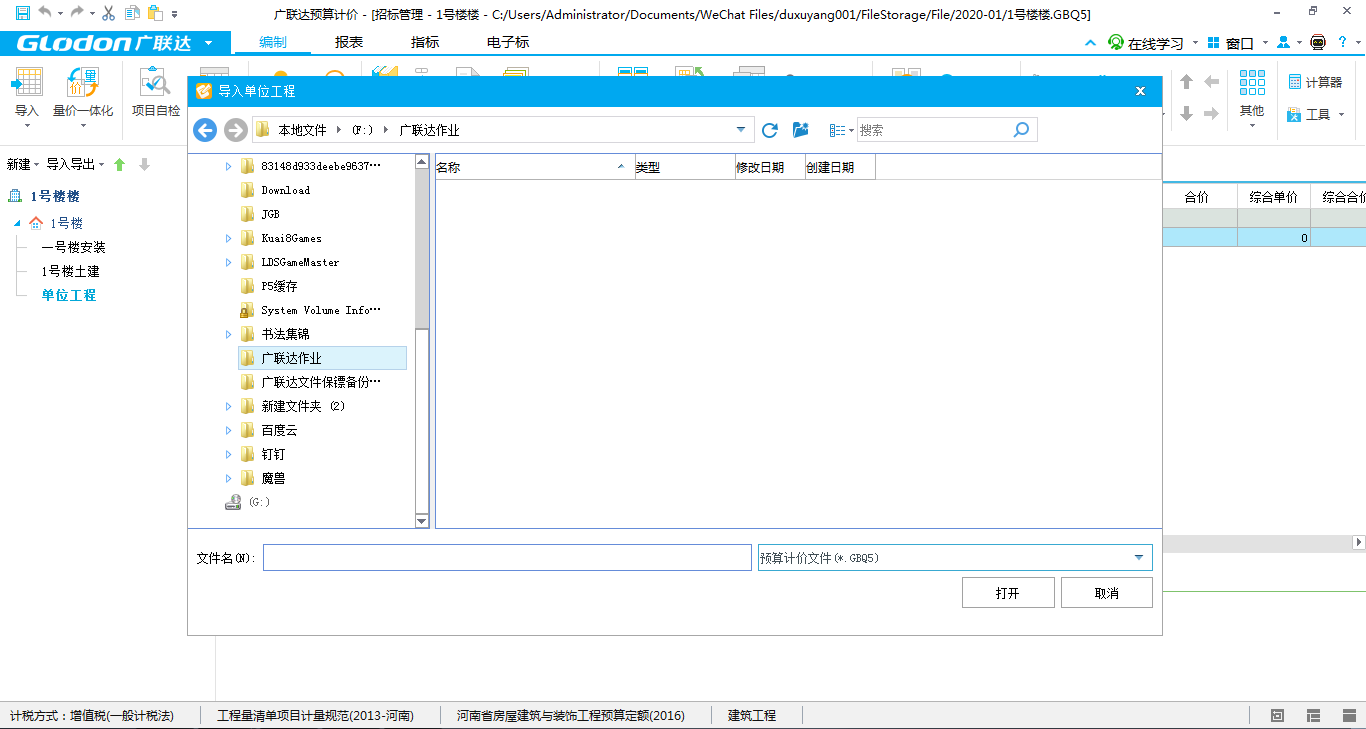Close the 导入单位工程 dialog

[1140, 91]
